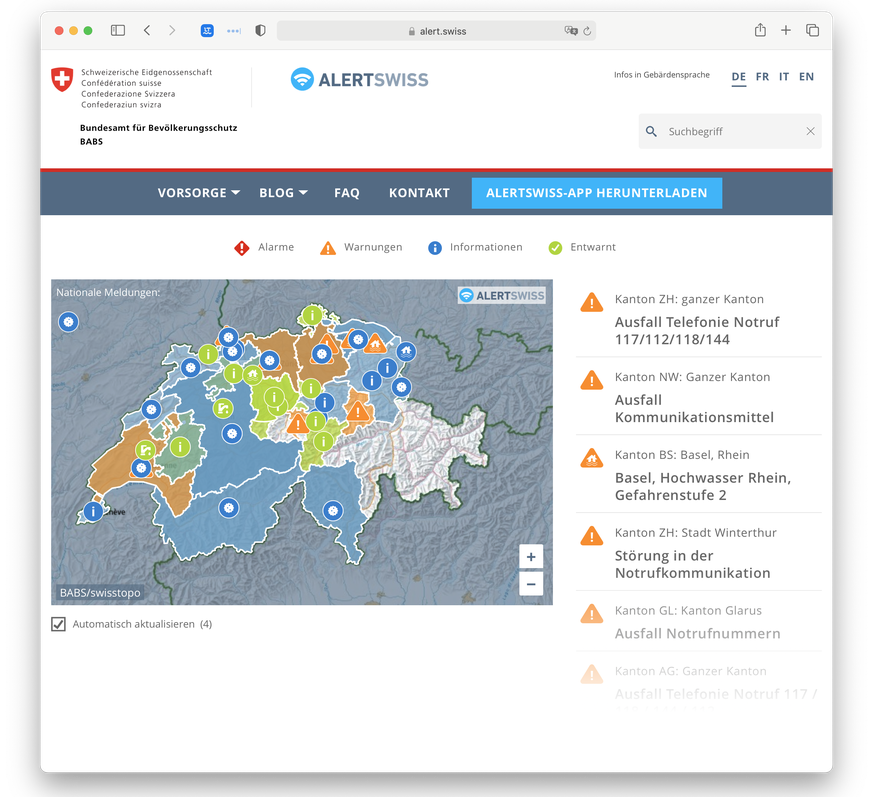The width and height of the screenshot is (873, 797).
Task: Expand the BLOG dropdown menu
Action: (283, 193)
